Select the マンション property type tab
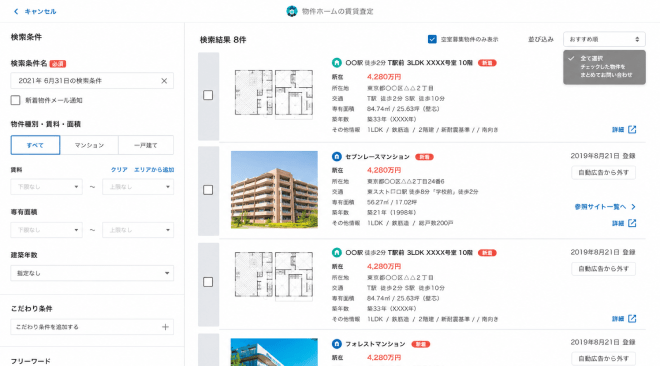 pos(89,145)
